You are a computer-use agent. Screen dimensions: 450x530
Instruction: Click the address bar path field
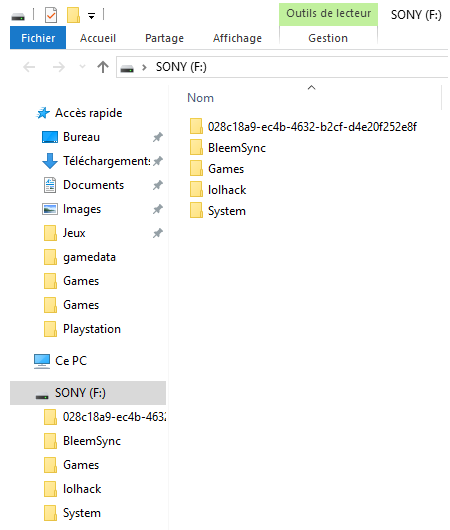pyautogui.click(x=282, y=67)
